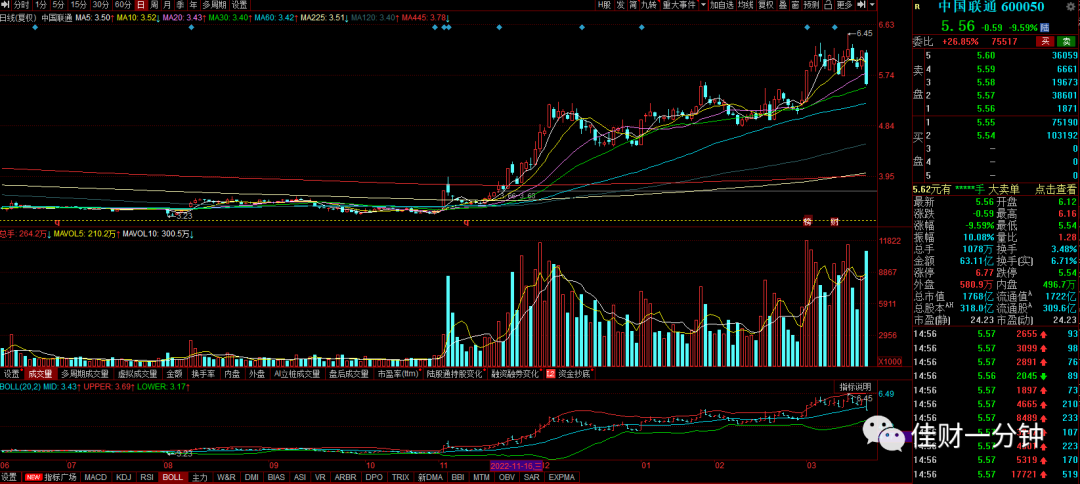This screenshot has height=484, width=1080.
Task: Open the dropdown arrow at the toolbar's right end
Action: tap(872, 5)
